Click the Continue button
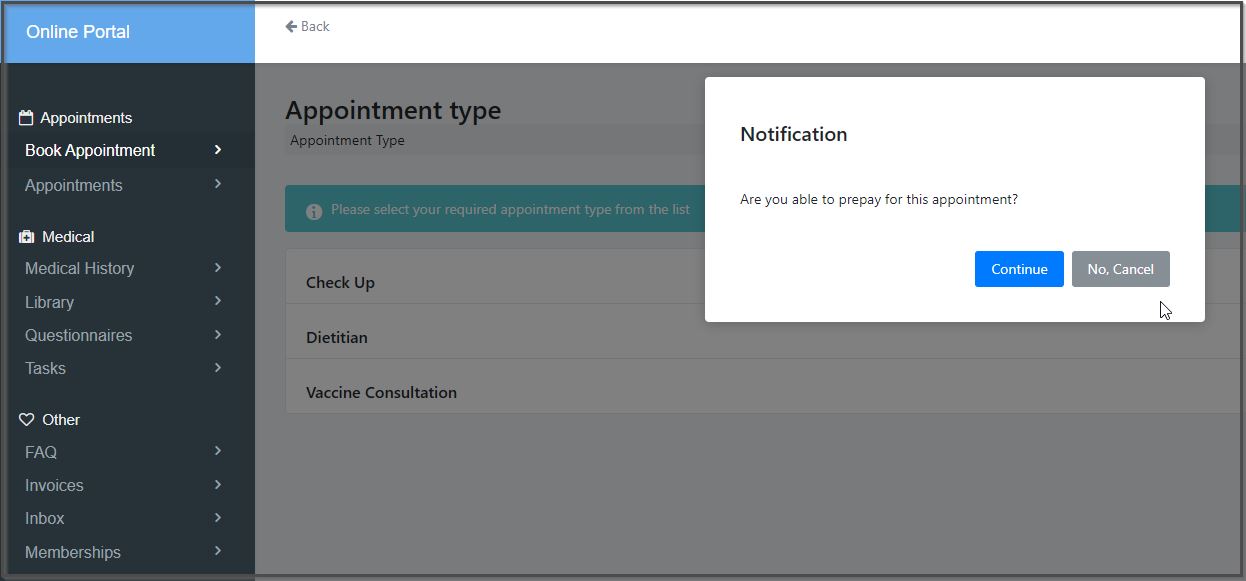 [1019, 269]
